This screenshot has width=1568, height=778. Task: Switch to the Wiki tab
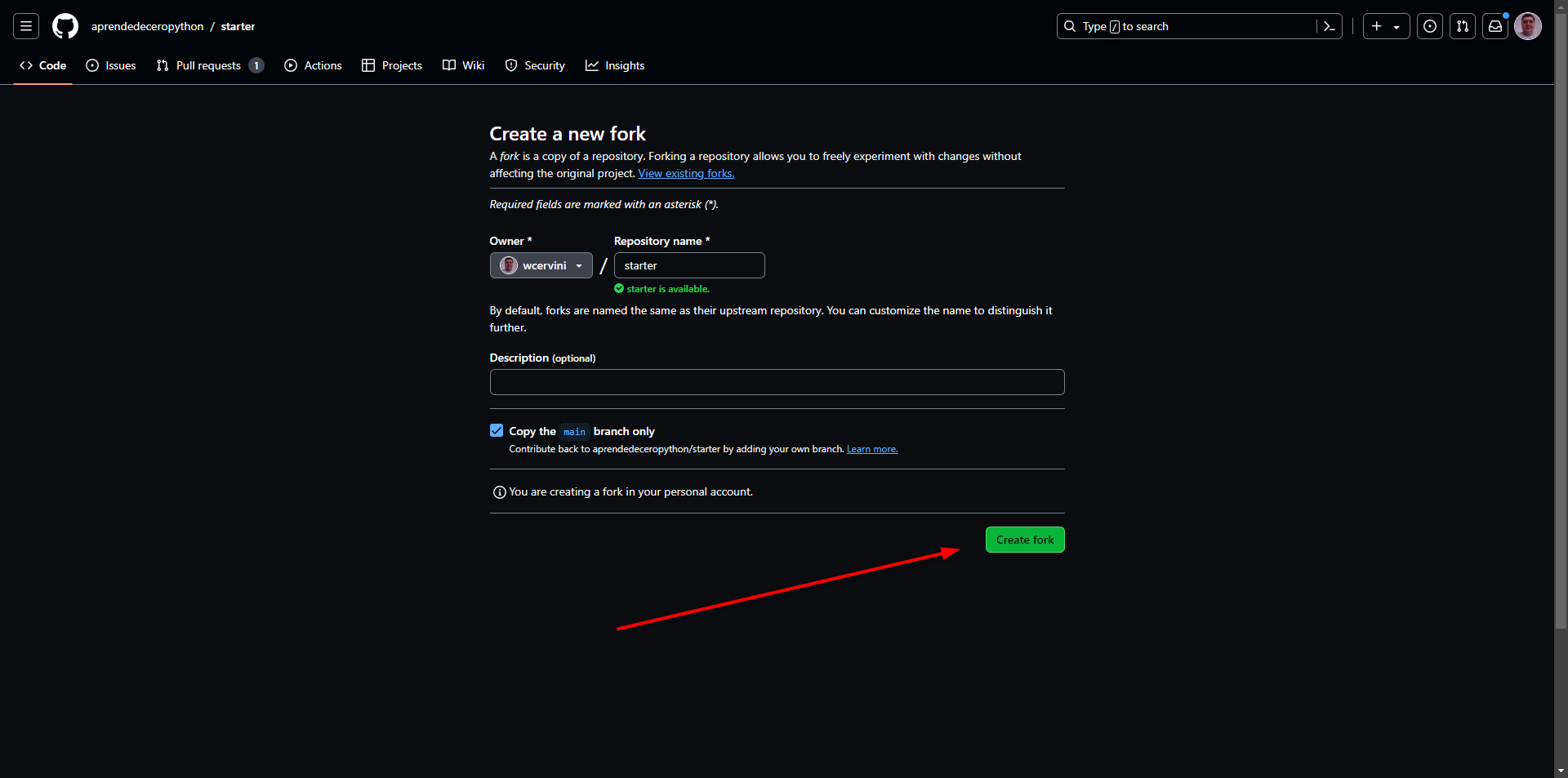[464, 65]
